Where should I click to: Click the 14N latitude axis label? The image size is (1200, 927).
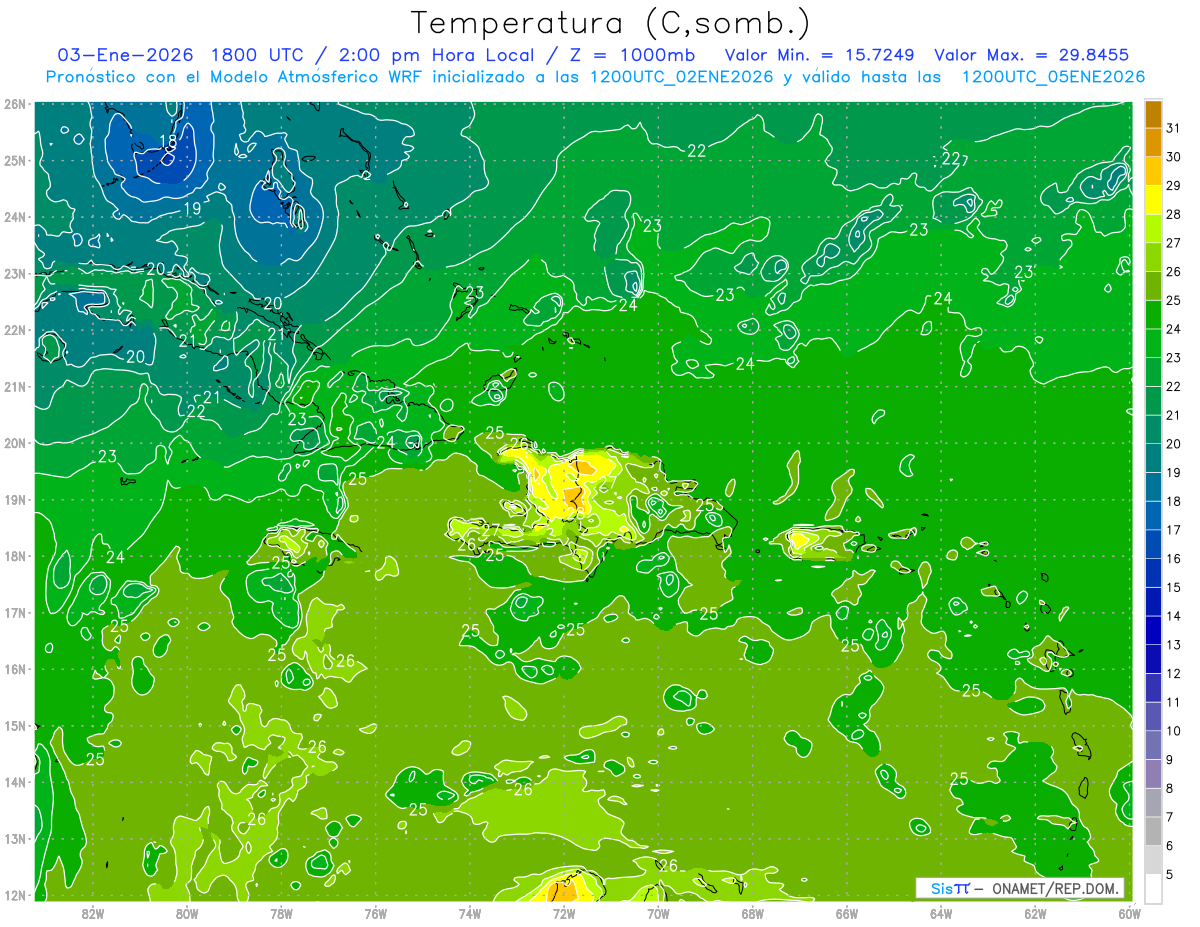click(x=15, y=782)
